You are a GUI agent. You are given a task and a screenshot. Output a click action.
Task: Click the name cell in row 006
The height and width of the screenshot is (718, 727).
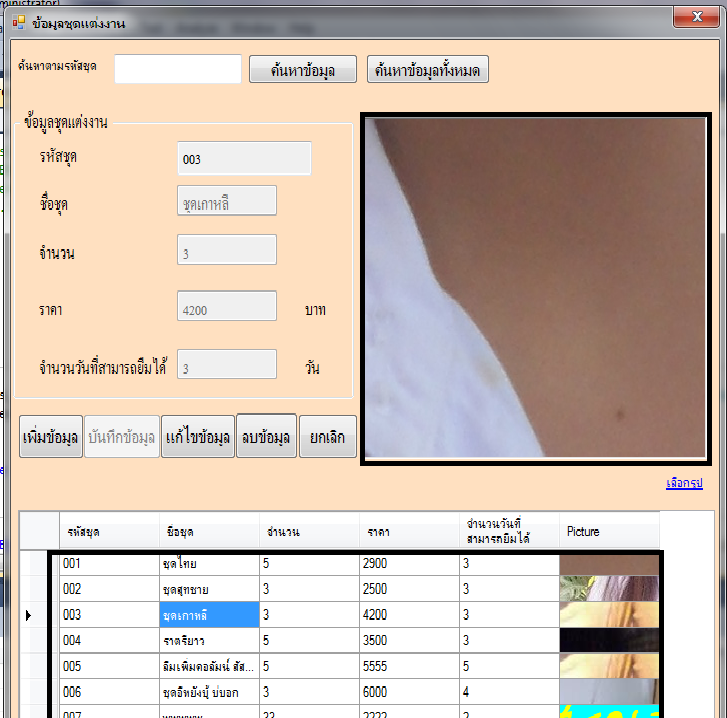tap(210, 692)
